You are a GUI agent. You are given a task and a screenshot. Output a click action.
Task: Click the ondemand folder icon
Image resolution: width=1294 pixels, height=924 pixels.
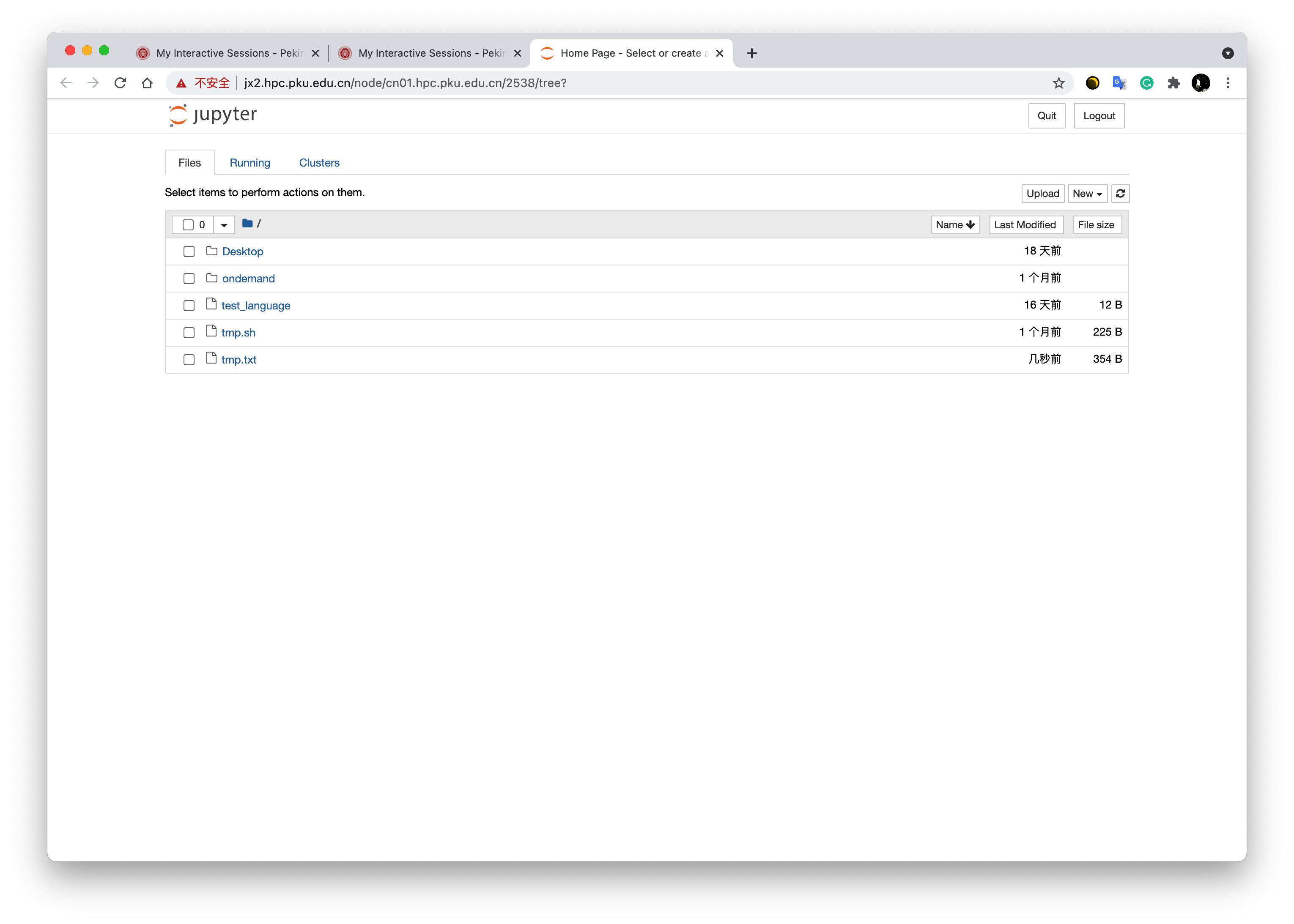(x=212, y=278)
